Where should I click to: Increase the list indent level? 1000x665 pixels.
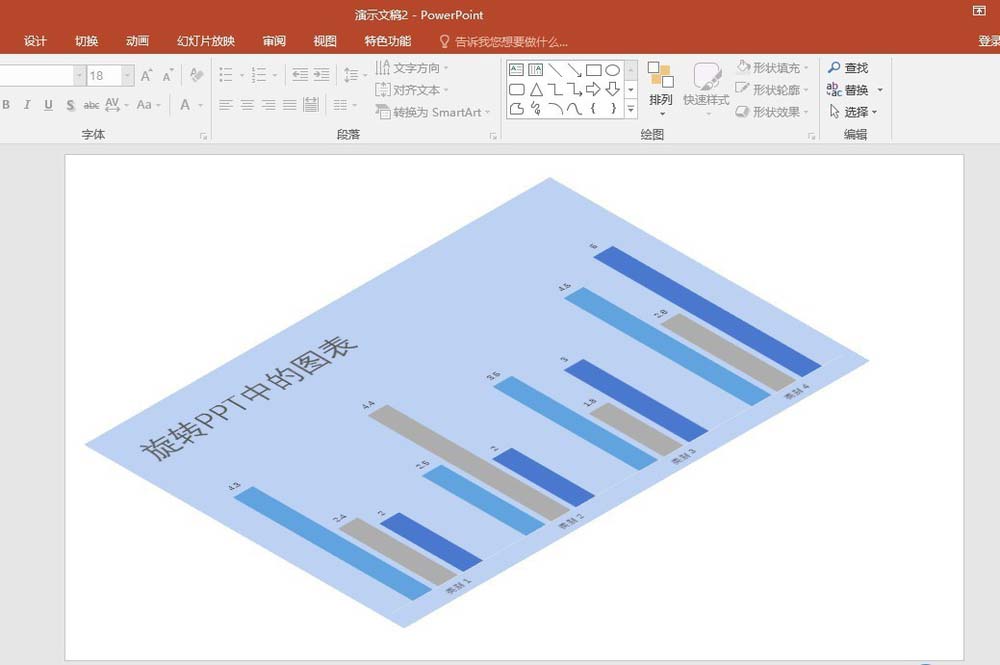(x=321, y=75)
